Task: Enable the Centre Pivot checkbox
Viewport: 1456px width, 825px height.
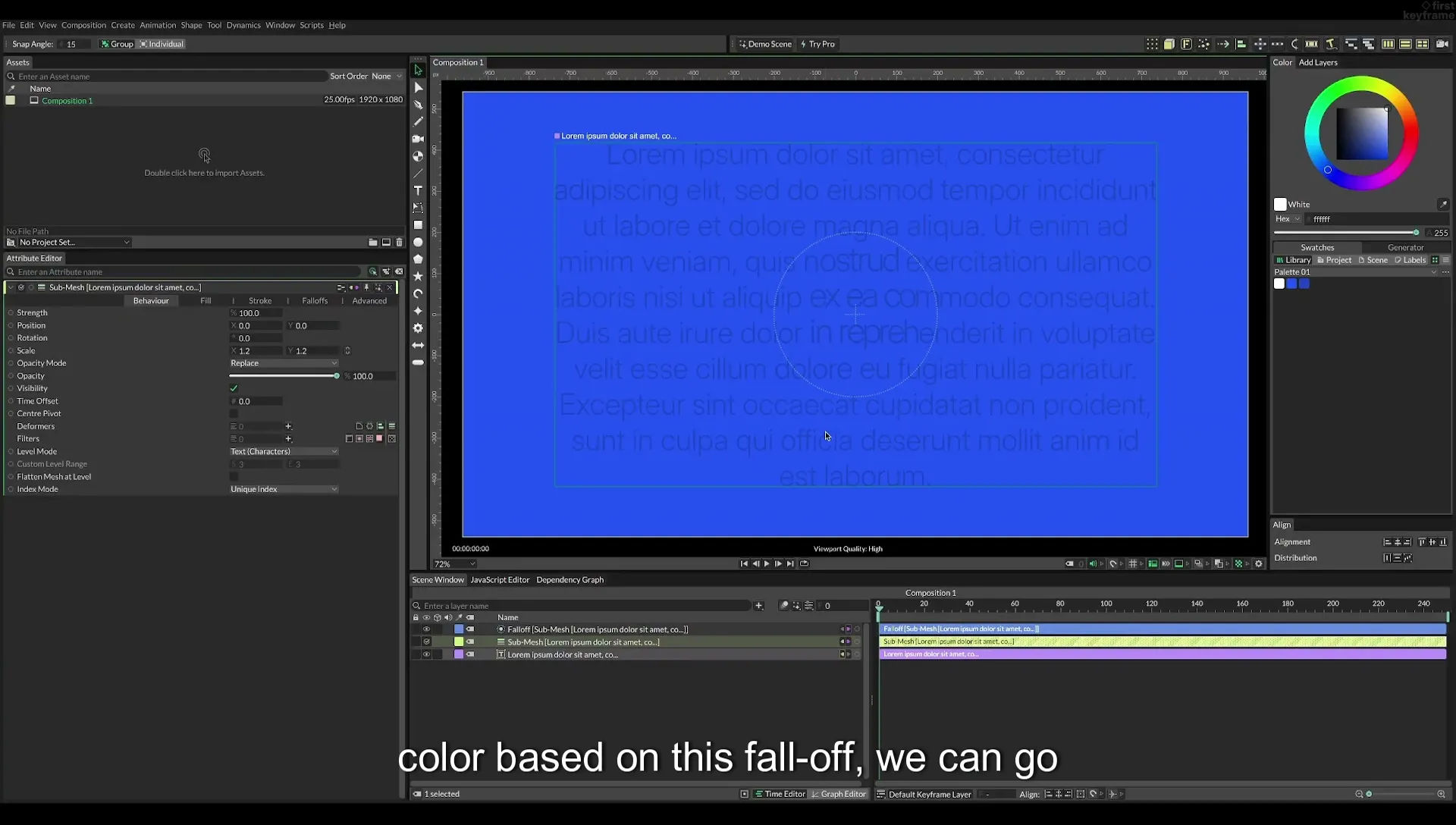Action: (x=234, y=414)
